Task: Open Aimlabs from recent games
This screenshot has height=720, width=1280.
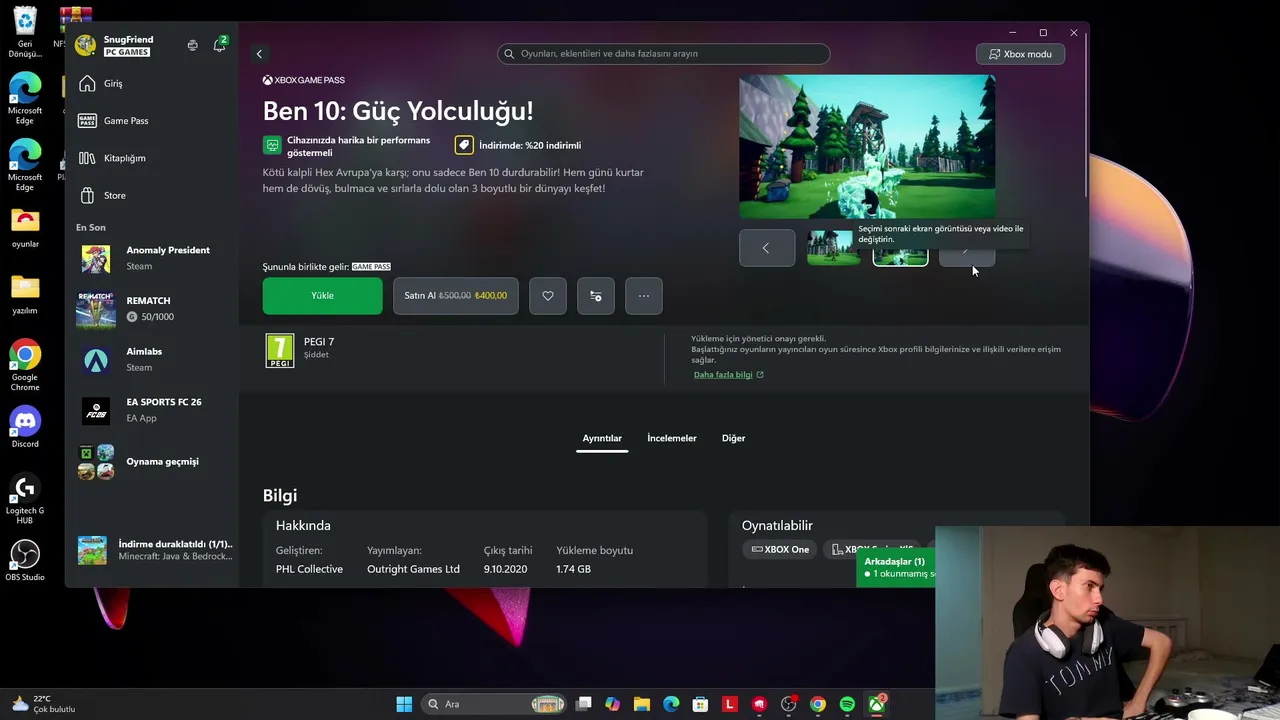Action: coord(152,359)
